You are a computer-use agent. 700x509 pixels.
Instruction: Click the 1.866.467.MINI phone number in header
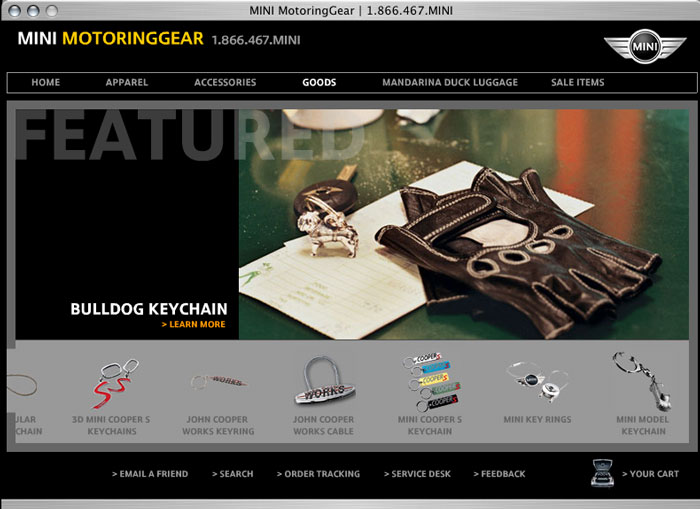256,40
